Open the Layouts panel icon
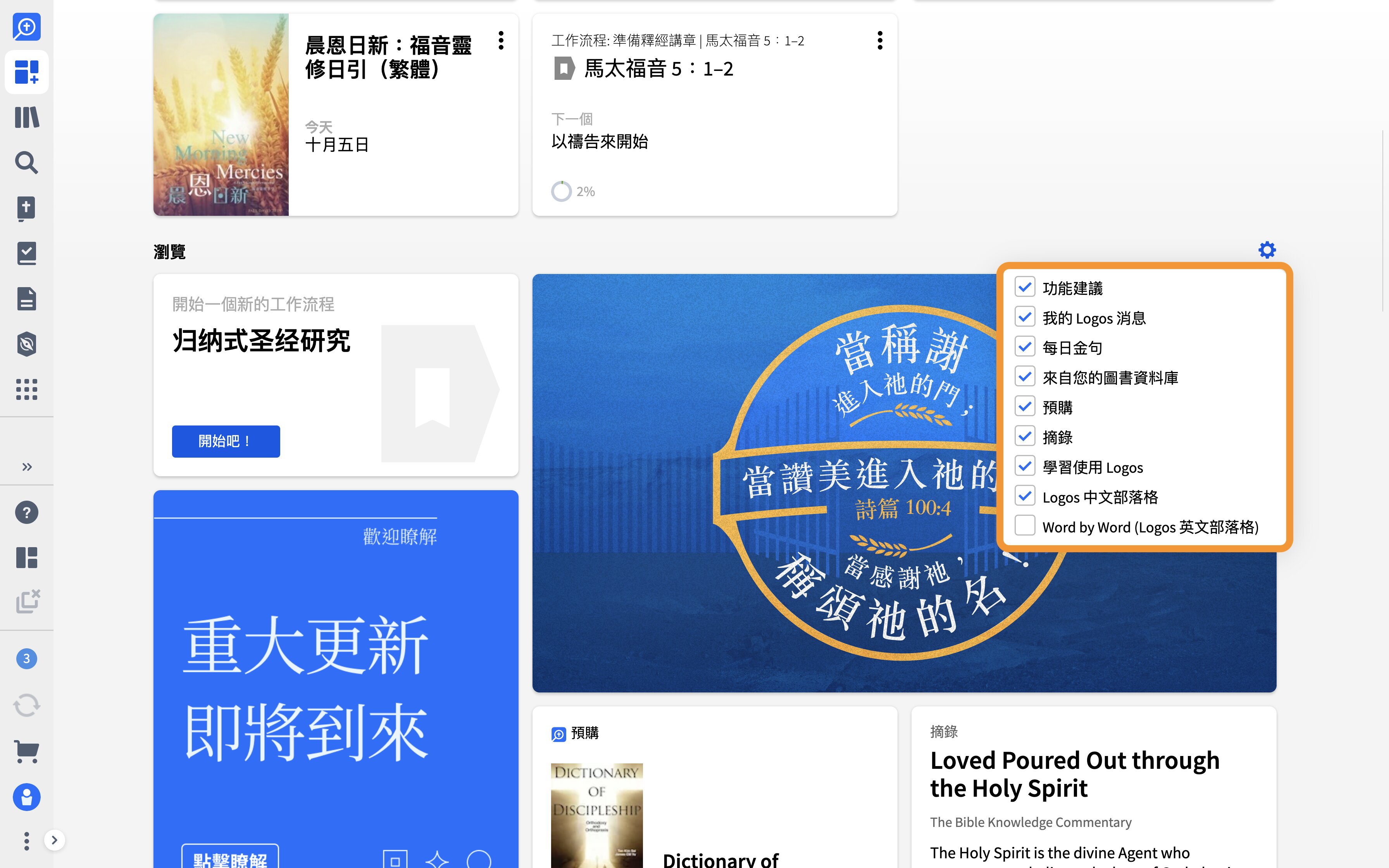The height and width of the screenshot is (868, 1389). pyautogui.click(x=26, y=558)
